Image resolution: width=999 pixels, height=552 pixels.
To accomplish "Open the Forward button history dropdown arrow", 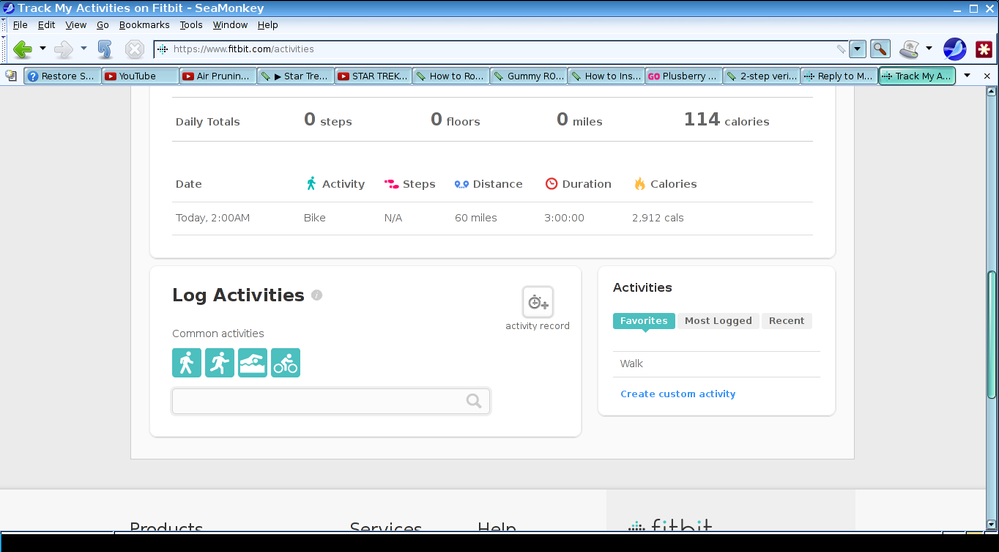I will [83, 48].
